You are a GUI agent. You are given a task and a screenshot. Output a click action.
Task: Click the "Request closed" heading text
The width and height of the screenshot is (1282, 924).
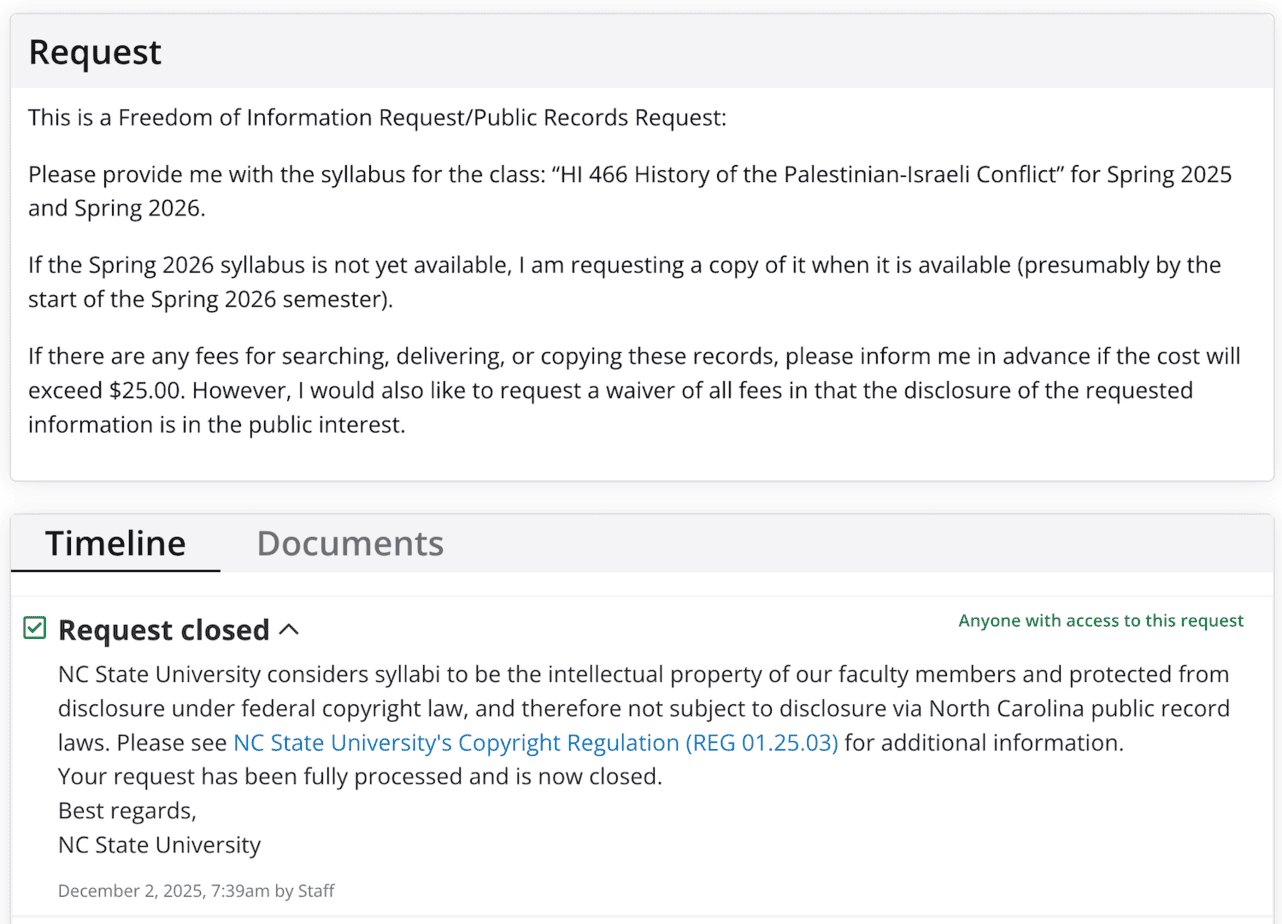pyautogui.click(x=163, y=630)
